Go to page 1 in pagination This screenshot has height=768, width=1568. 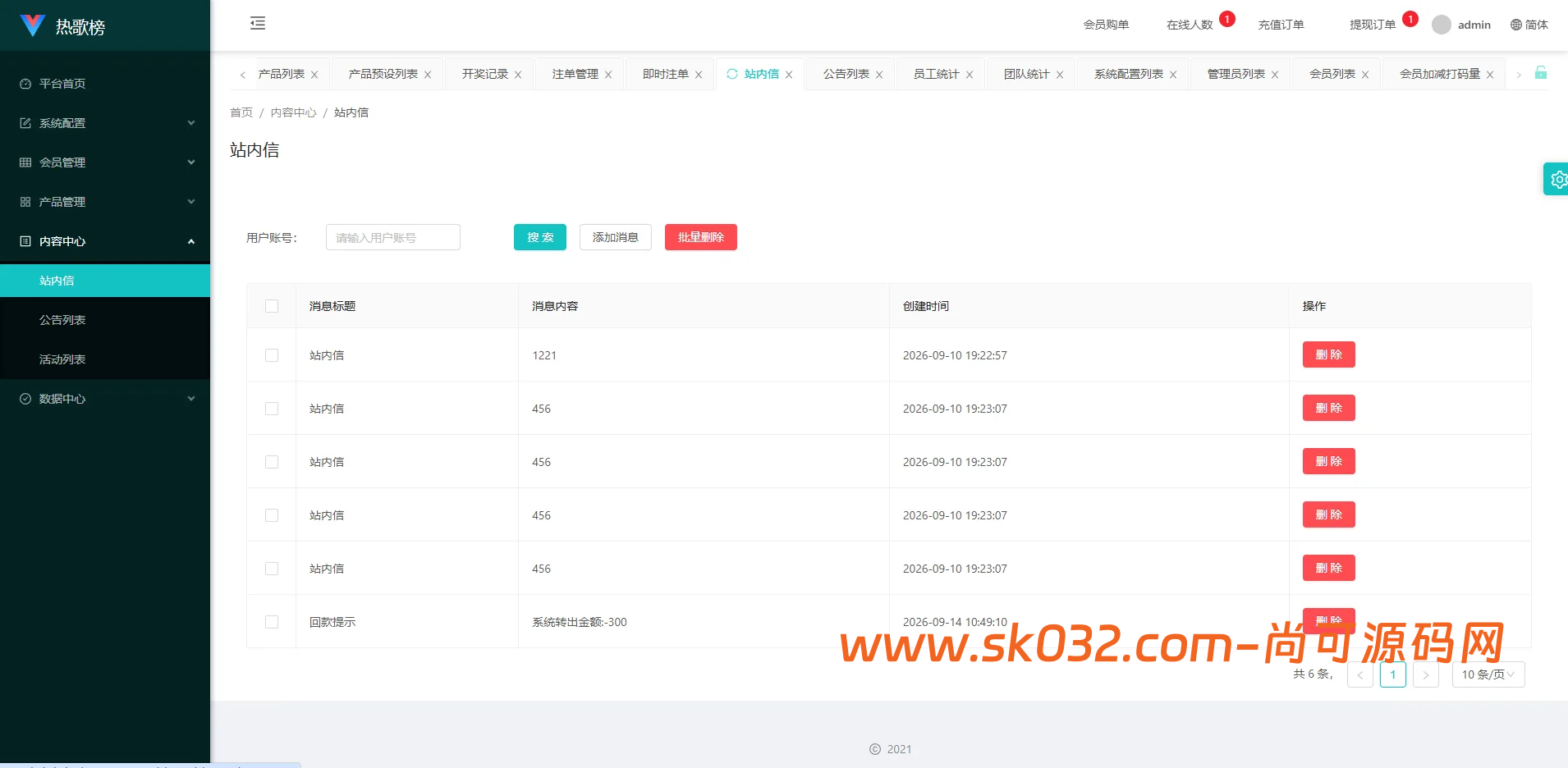1393,674
